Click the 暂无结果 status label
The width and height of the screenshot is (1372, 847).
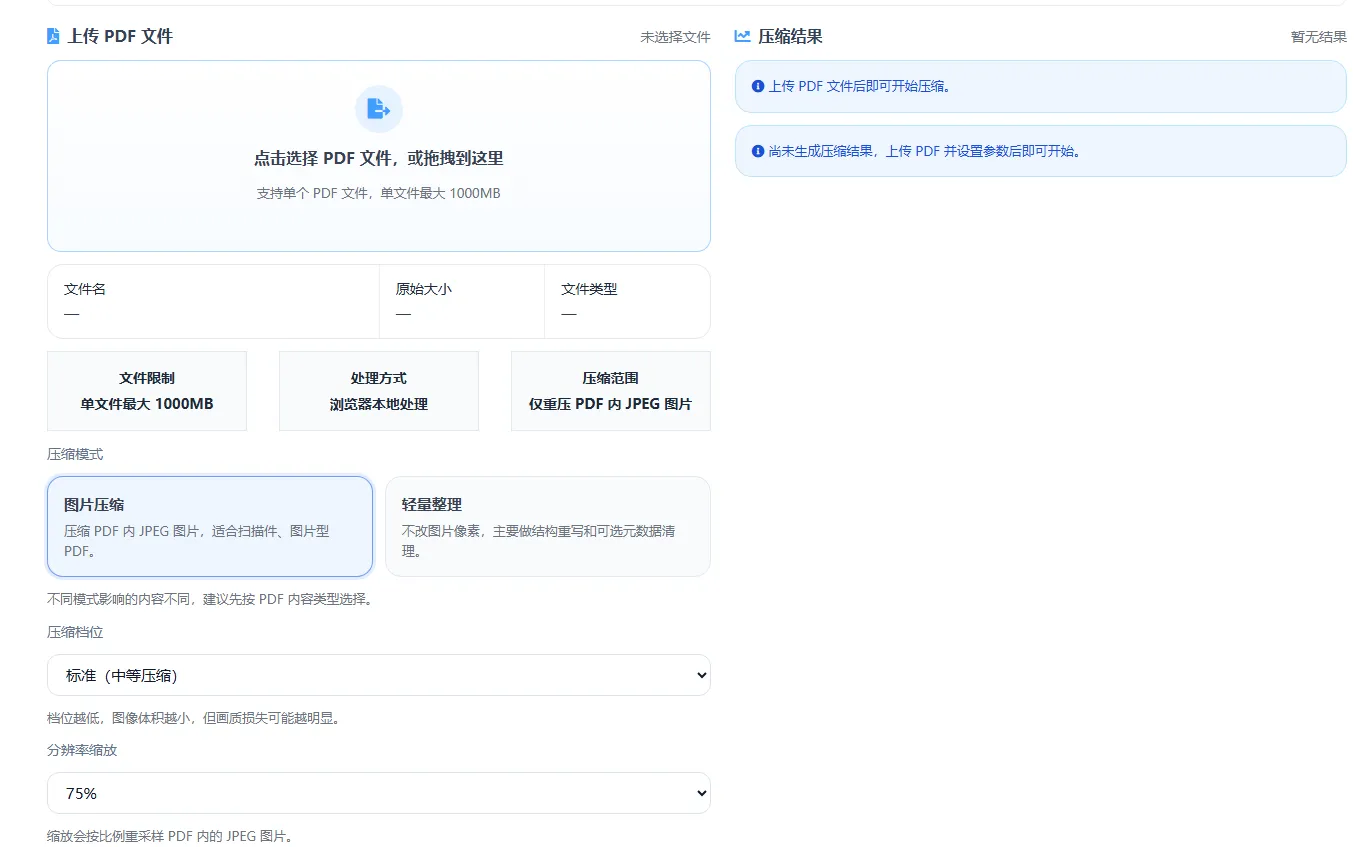pyautogui.click(x=1318, y=36)
